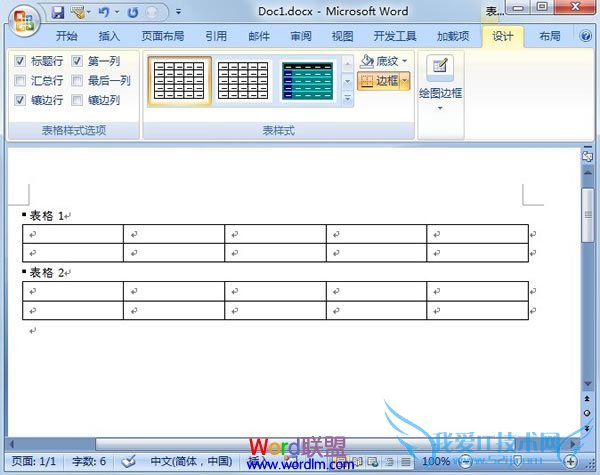Check the 镶边列 banded columns option
The image size is (600, 475).
pos(77,101)
